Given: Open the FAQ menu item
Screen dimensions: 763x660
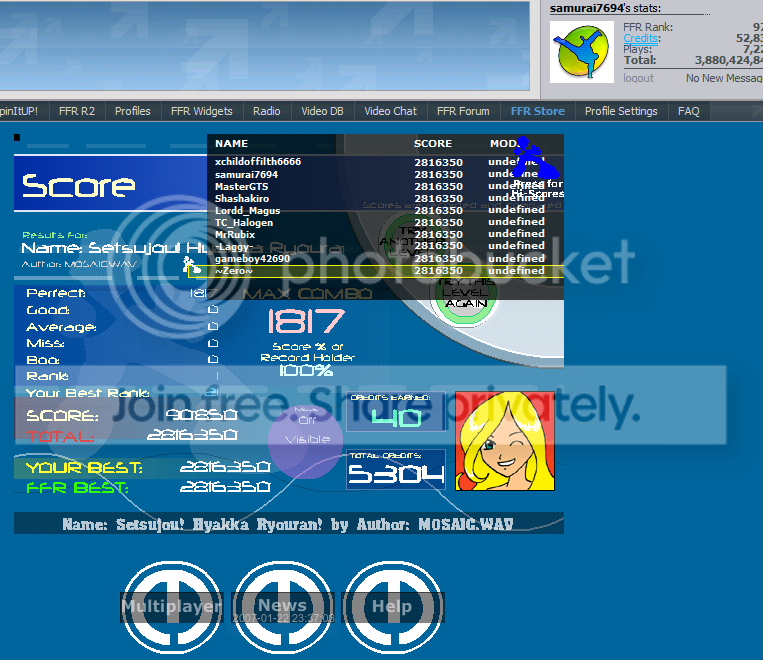Looking at the screenshot, I should click(x=688, y=111).
